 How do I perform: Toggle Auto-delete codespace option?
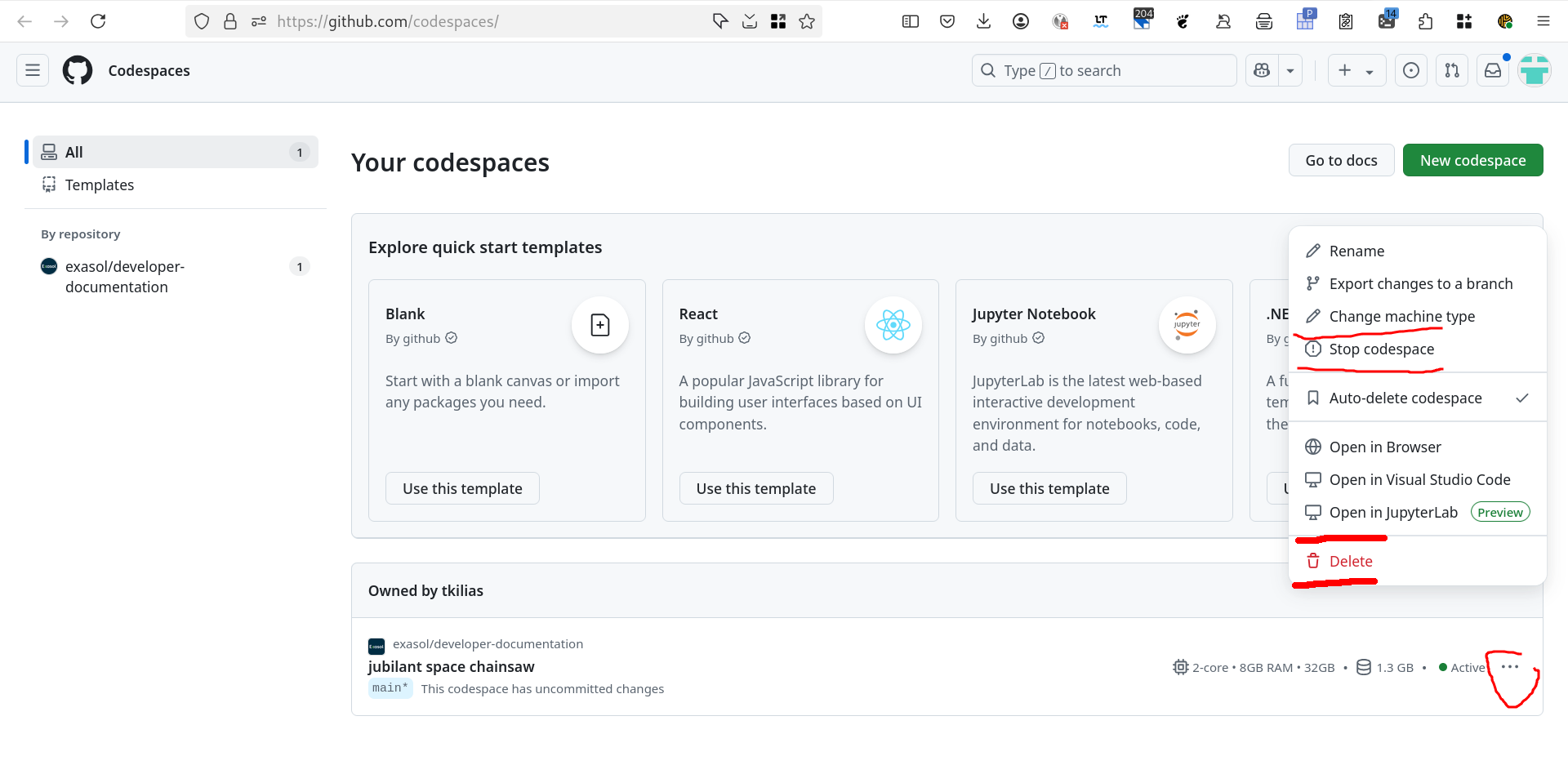pos(1418,398)
